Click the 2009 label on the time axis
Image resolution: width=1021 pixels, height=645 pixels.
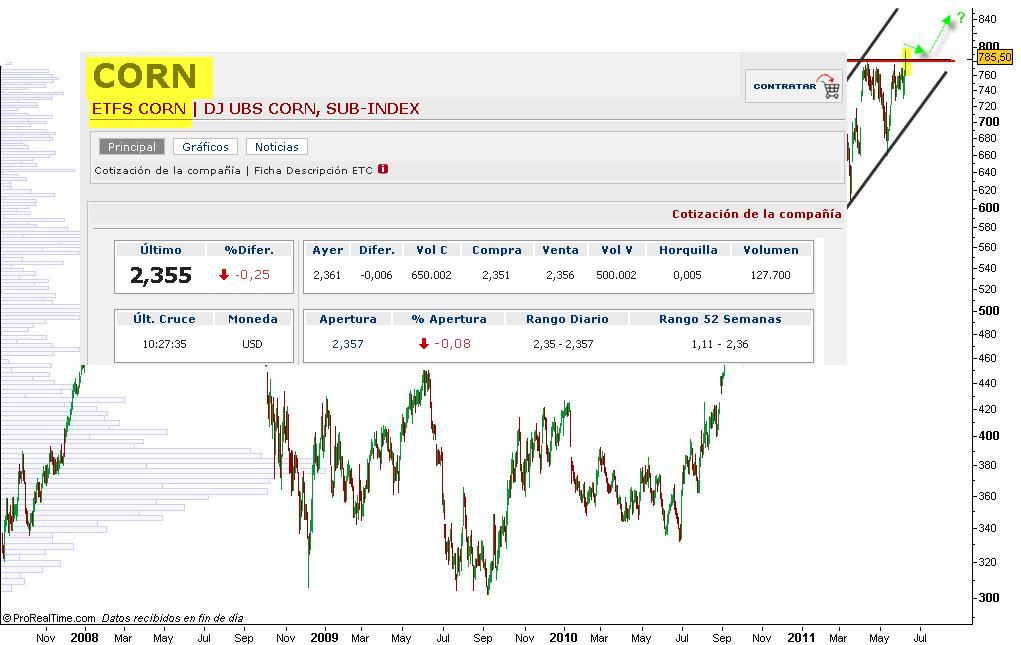(x=324, y=637)
